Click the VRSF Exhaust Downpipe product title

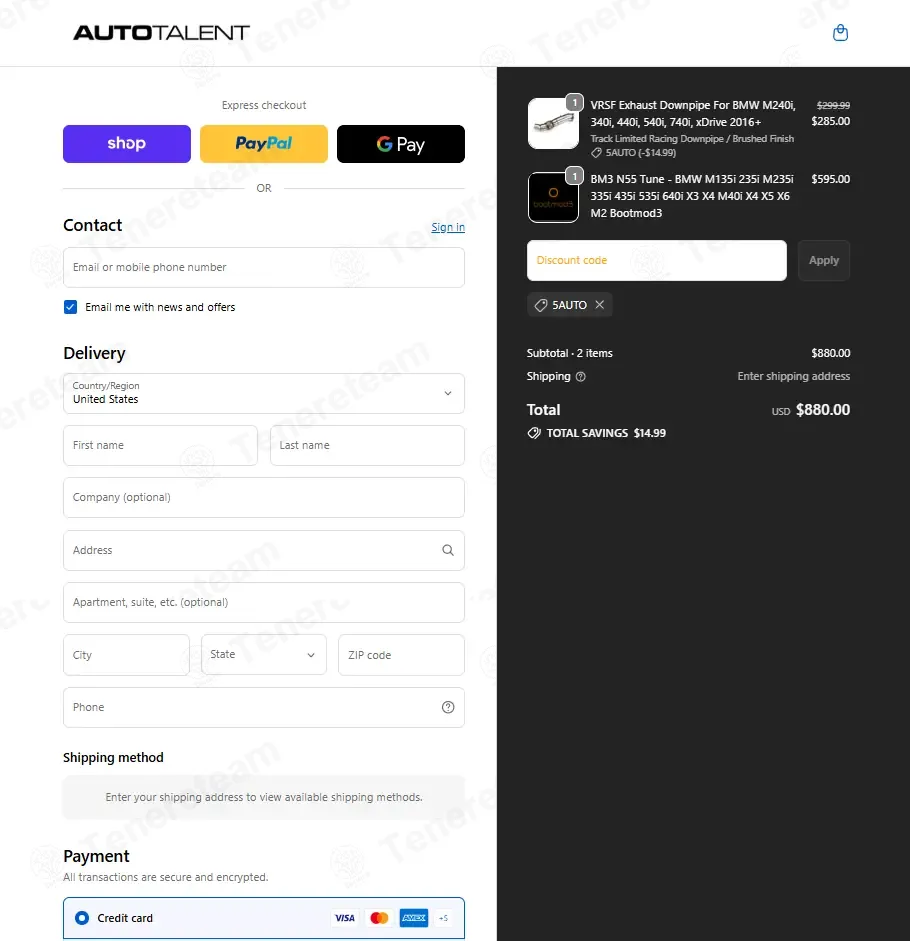click(693, 113)
